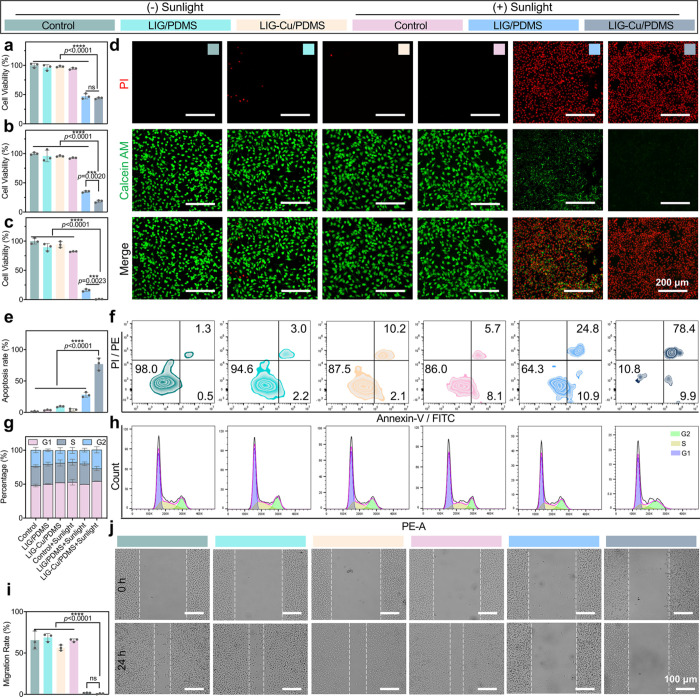The height and width of the screenshot is (697, 700).
Task: Click the teal Control legend bar under (-) Sunlight
Action: tap(59, 25)
